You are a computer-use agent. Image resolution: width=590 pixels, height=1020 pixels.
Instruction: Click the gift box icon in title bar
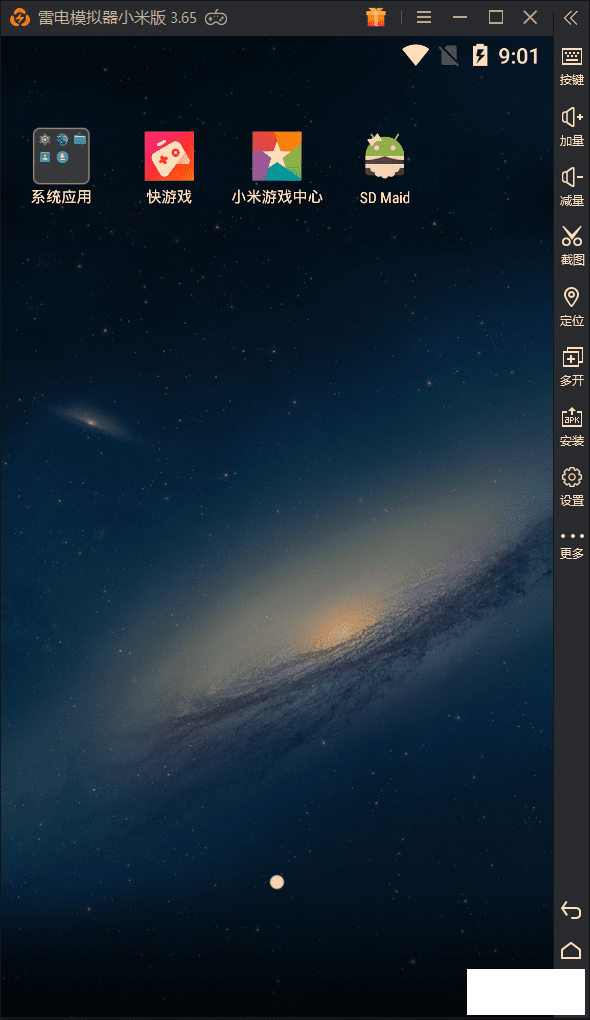point(376,17)
